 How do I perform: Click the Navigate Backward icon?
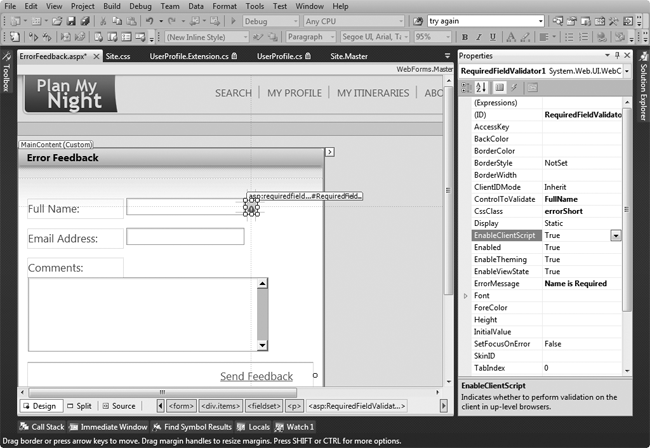194,21
